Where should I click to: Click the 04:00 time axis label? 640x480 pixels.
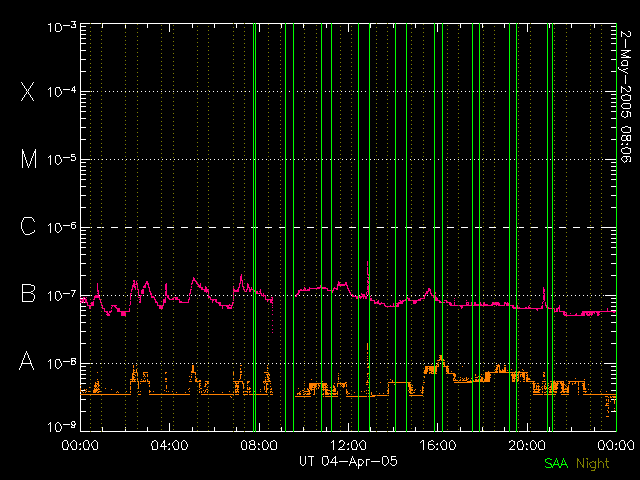coord(169,445)
